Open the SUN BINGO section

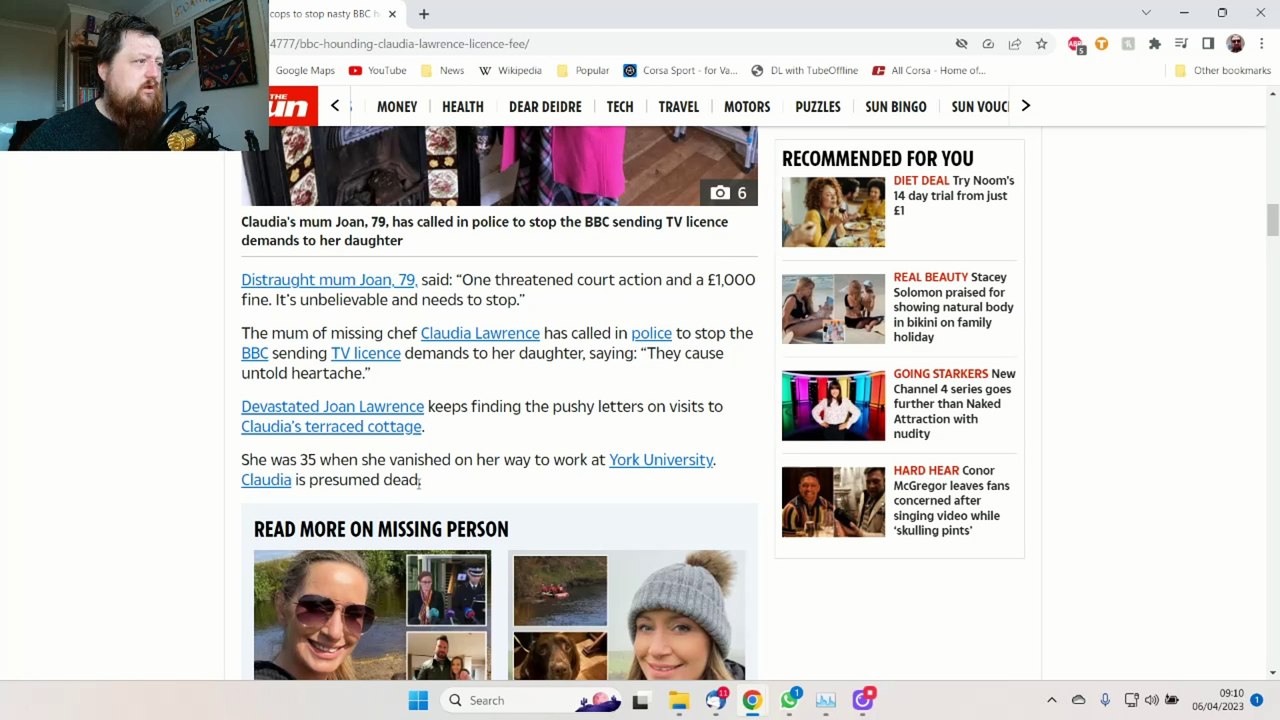point(896,107)
